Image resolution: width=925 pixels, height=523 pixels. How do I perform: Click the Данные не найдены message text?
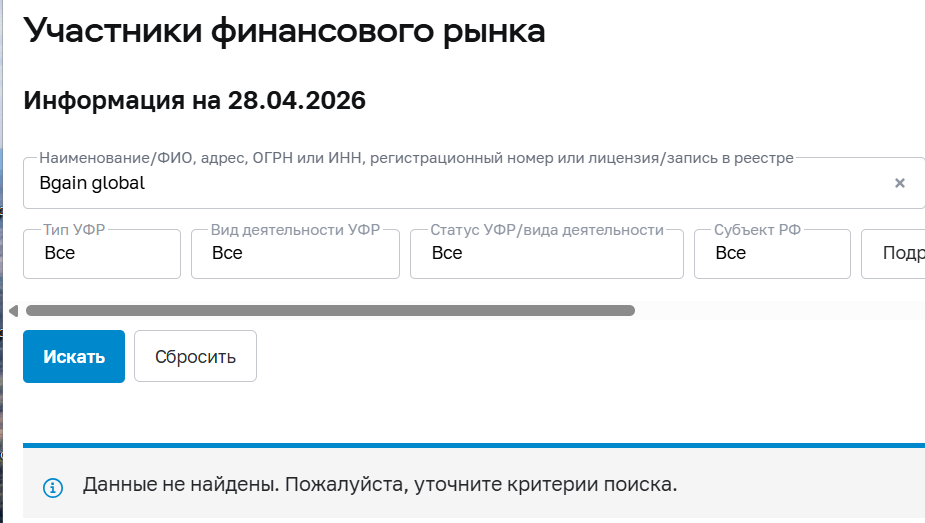(380, 486)
